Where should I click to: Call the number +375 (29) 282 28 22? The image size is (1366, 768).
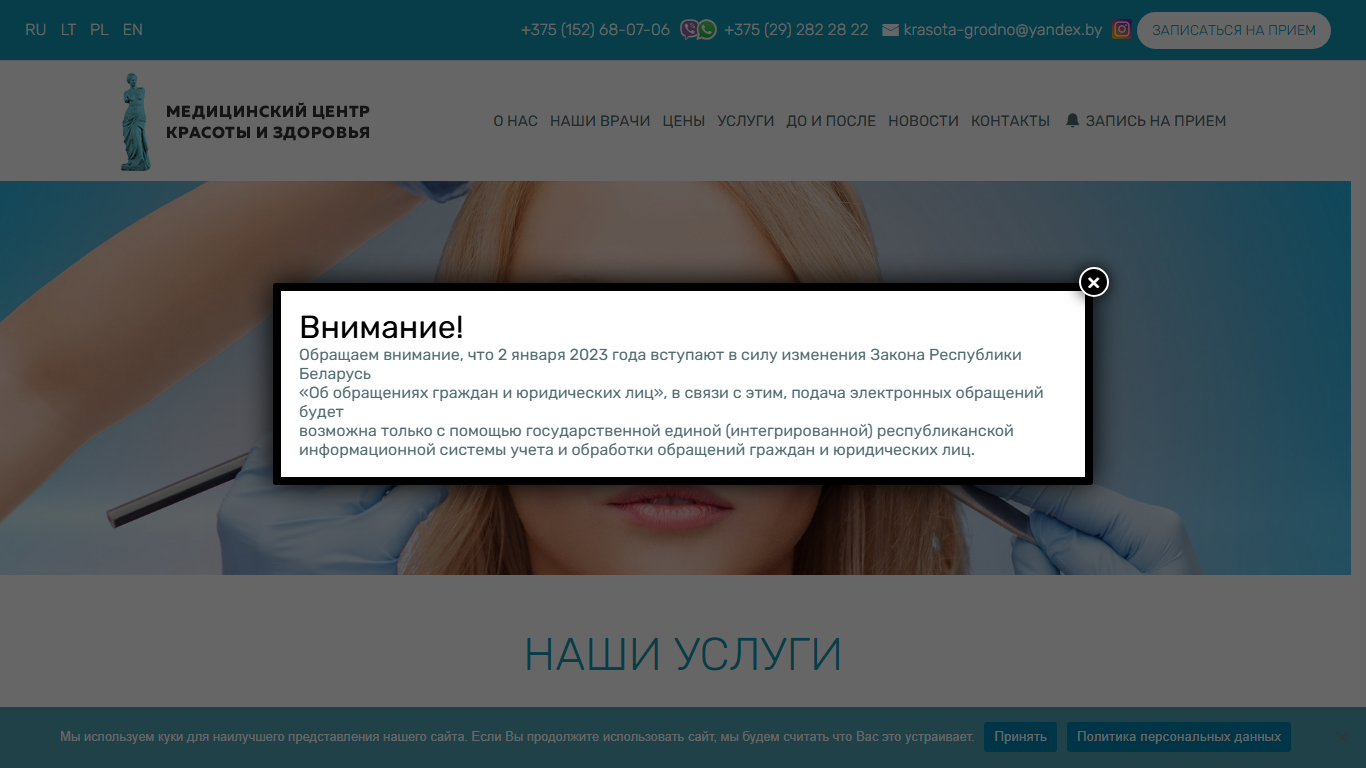796,30
